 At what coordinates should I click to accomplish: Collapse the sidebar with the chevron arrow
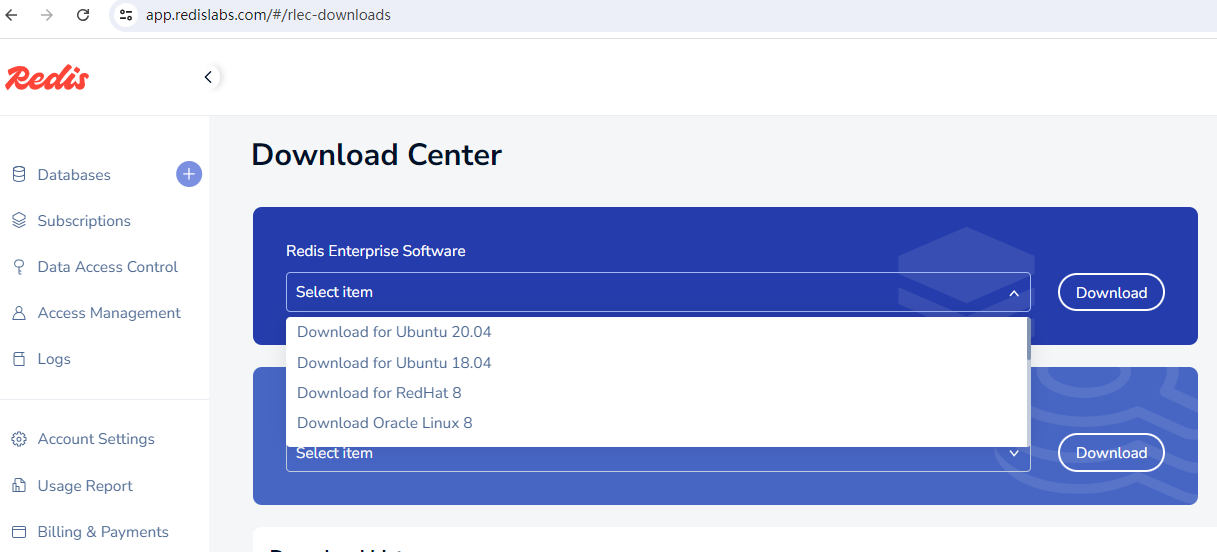[208, 77]
